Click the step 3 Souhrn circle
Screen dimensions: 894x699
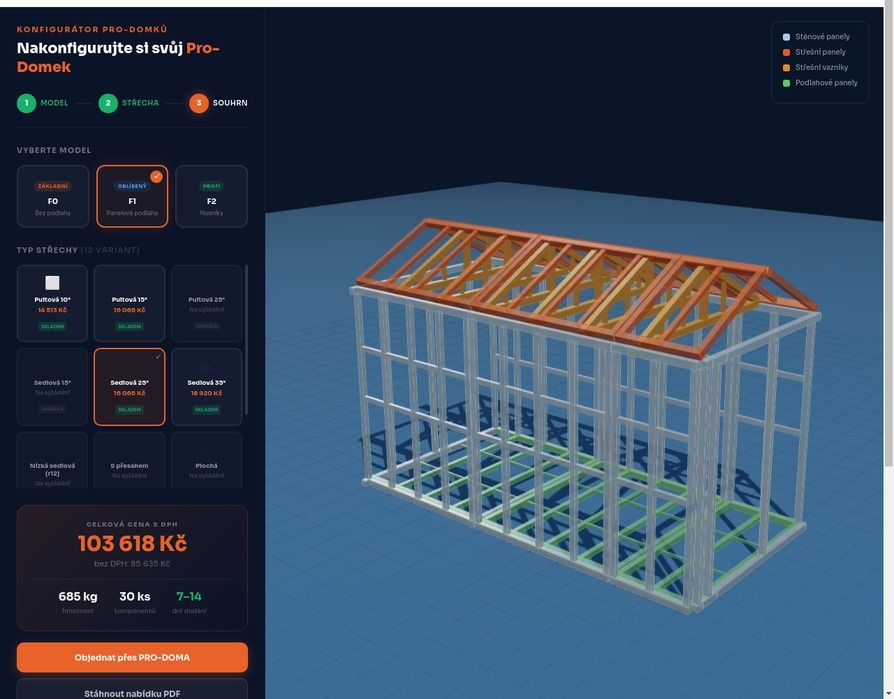point(199,103)
